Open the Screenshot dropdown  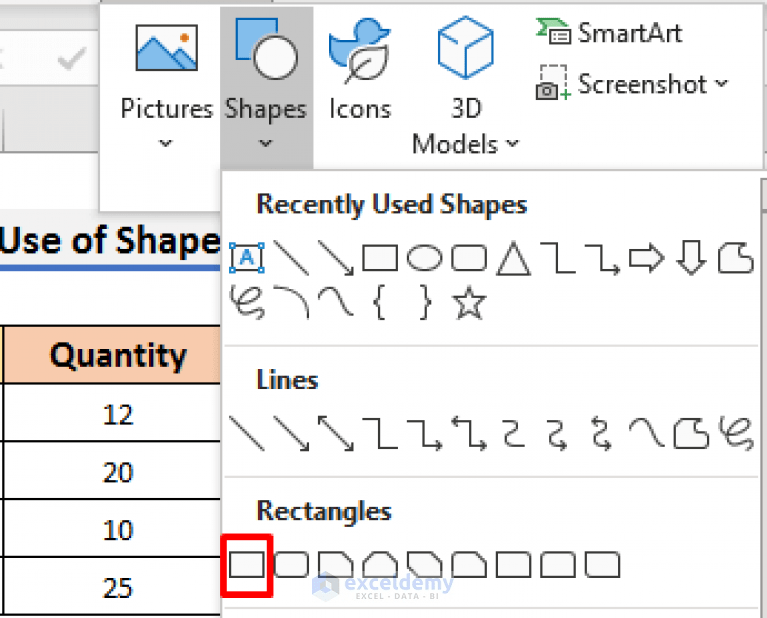tap(632, 83)
